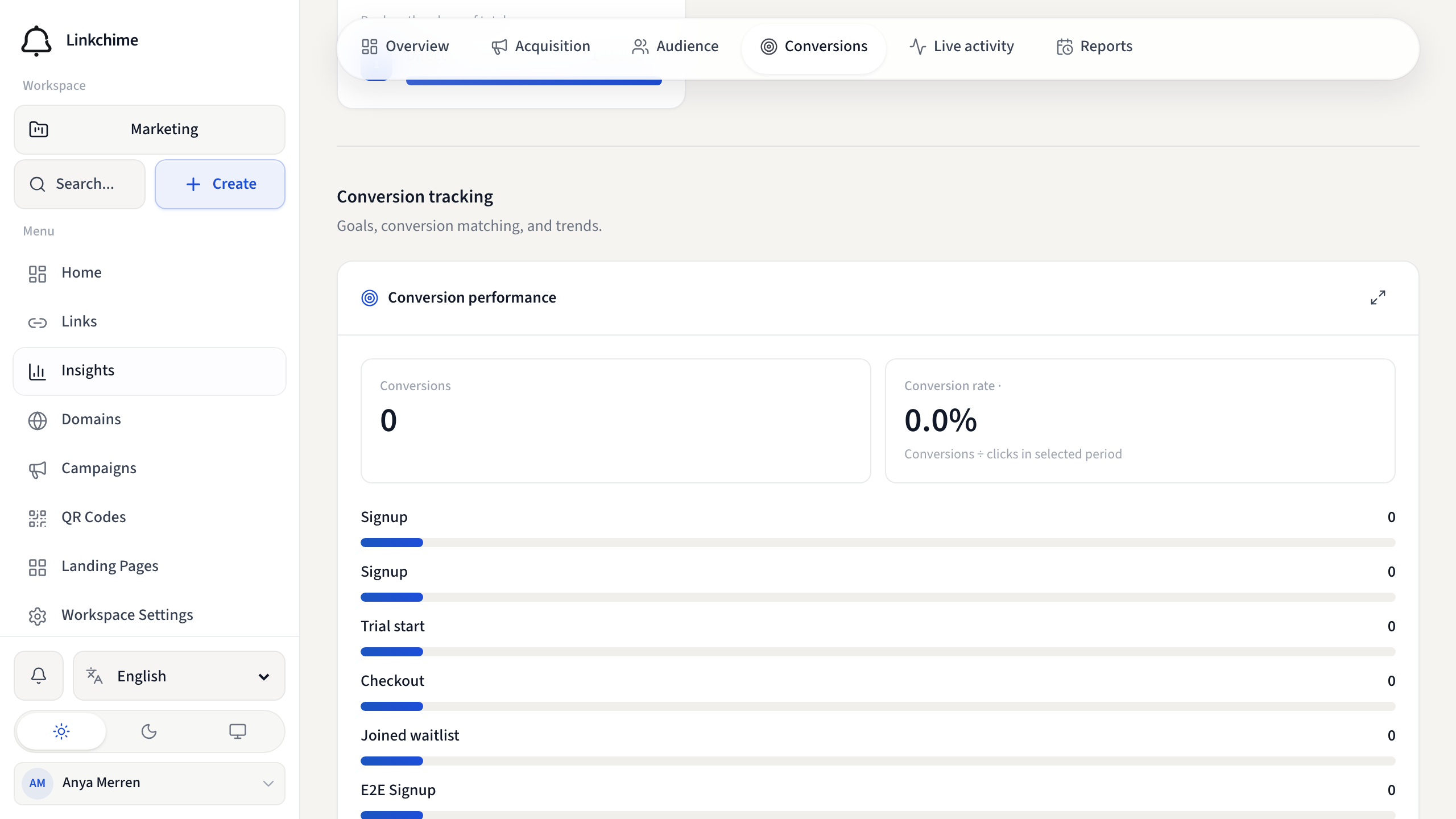The image size is (1456, 819).
Task: Click the Conversion tracking heading
Action: [415, 196]
